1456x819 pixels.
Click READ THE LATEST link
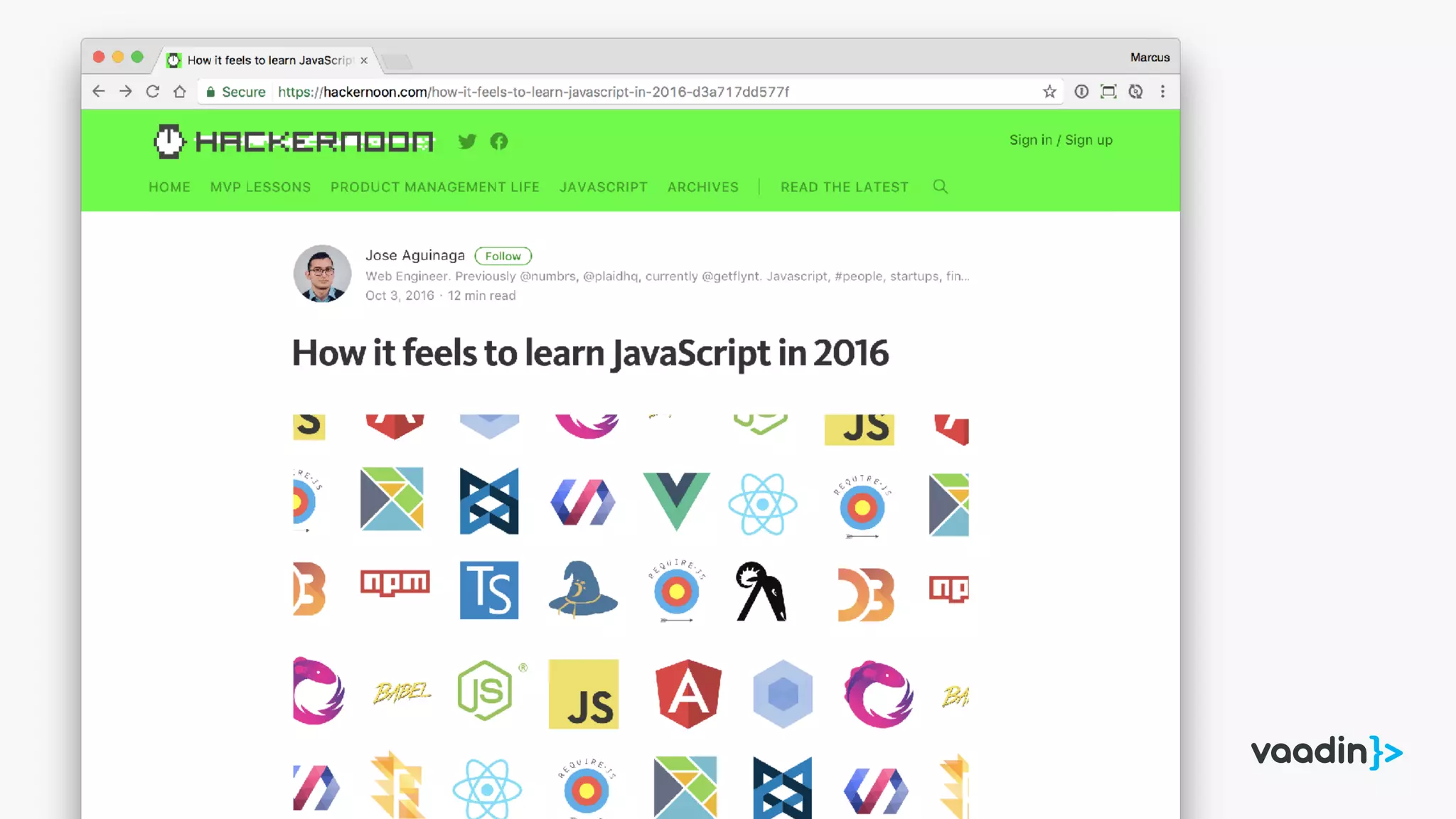[x=844, y=187]
